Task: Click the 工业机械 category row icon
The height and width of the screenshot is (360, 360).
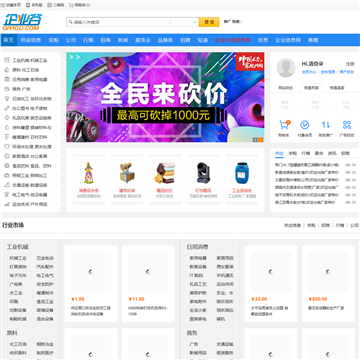Action: (x=6, y=60)
